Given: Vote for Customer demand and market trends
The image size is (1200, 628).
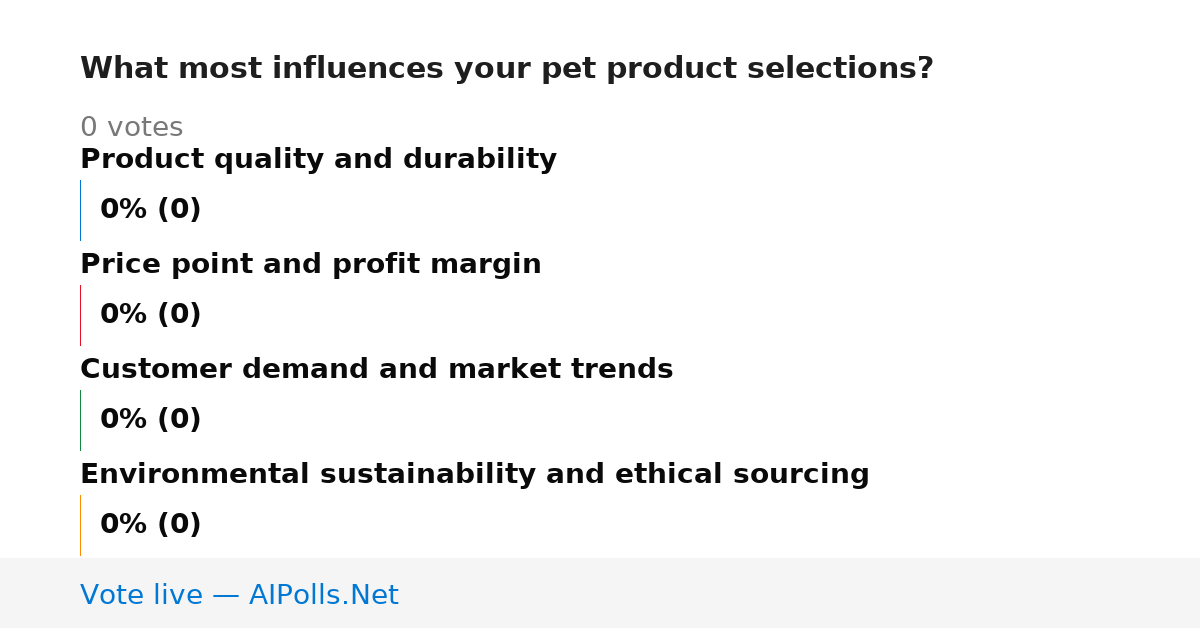Looking at the screenshot, I should tap(376, 370).
